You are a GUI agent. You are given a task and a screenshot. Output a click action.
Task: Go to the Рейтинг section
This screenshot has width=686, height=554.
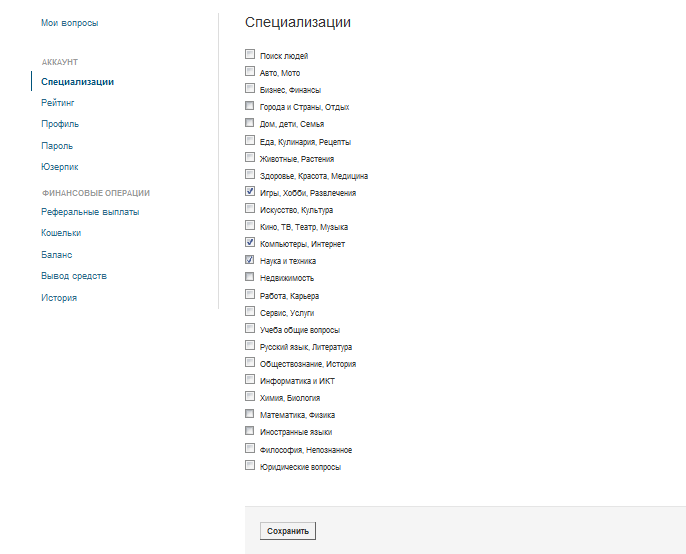(58, 103)
